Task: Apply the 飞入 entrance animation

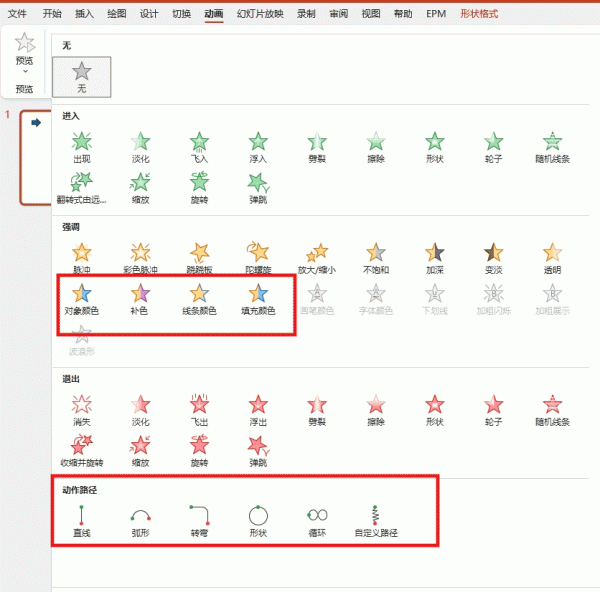Action: click(x=199, y=147)
